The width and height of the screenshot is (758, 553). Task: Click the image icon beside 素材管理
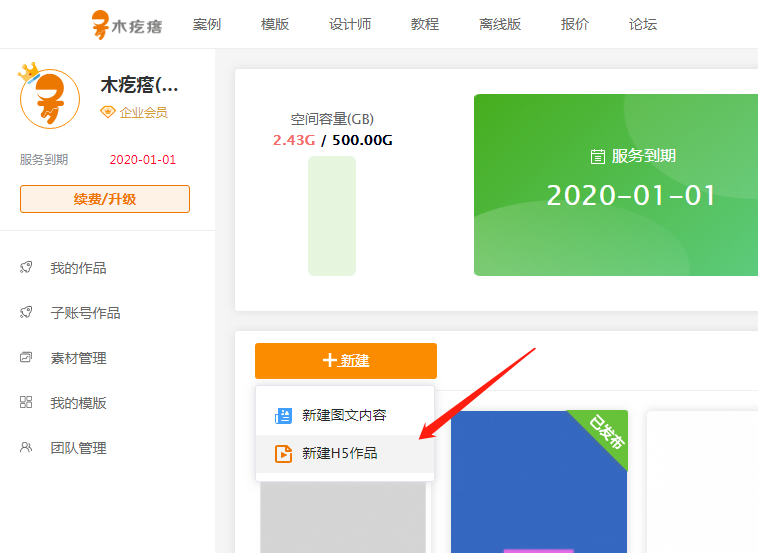point(26,357)
